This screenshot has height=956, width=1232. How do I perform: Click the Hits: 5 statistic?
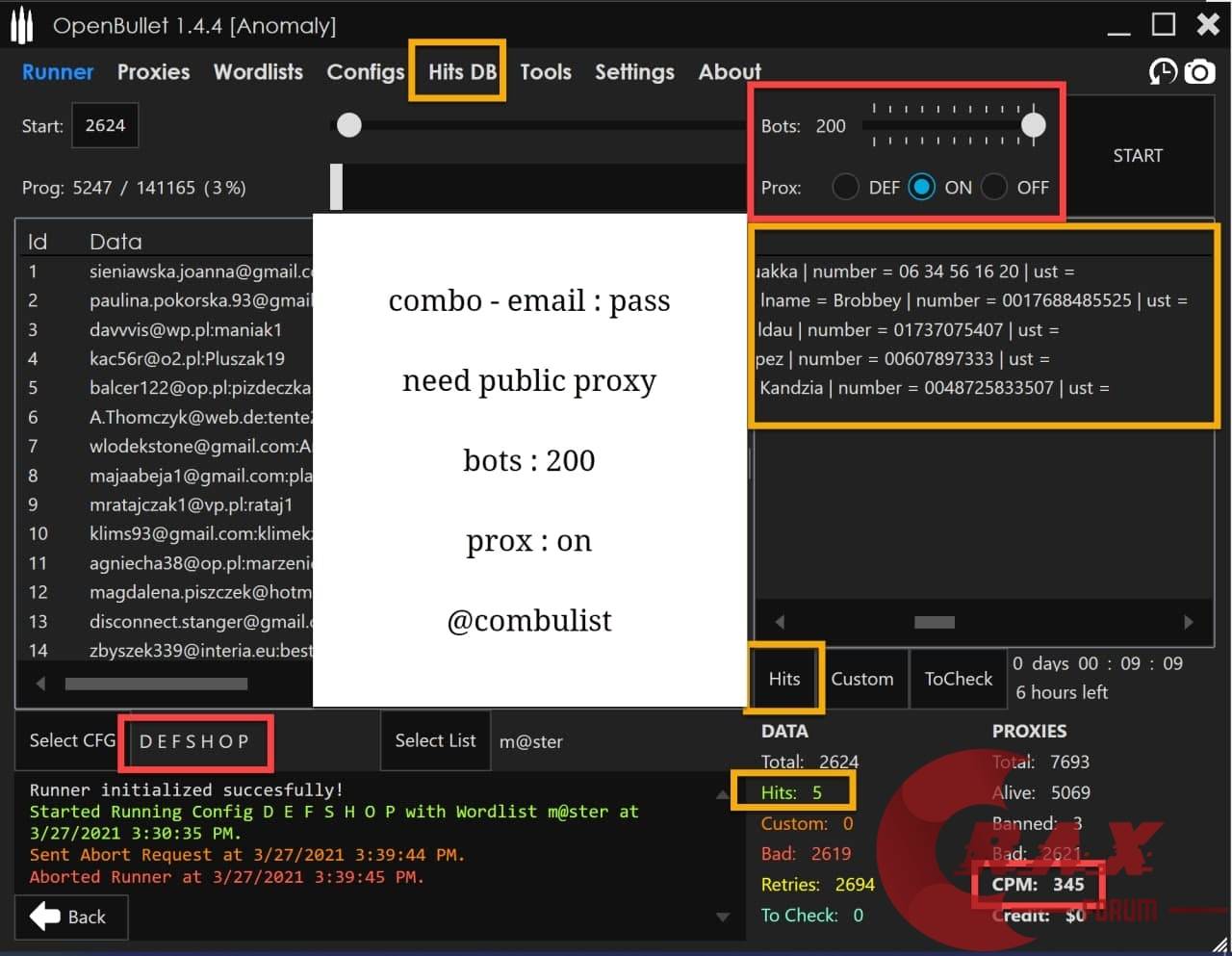point(791,792)
